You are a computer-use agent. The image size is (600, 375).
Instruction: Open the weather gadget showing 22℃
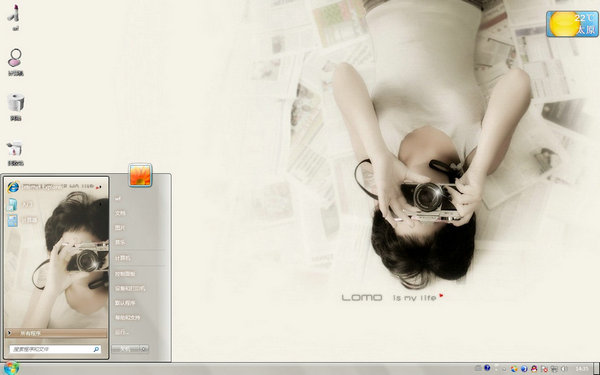(572, 24)
